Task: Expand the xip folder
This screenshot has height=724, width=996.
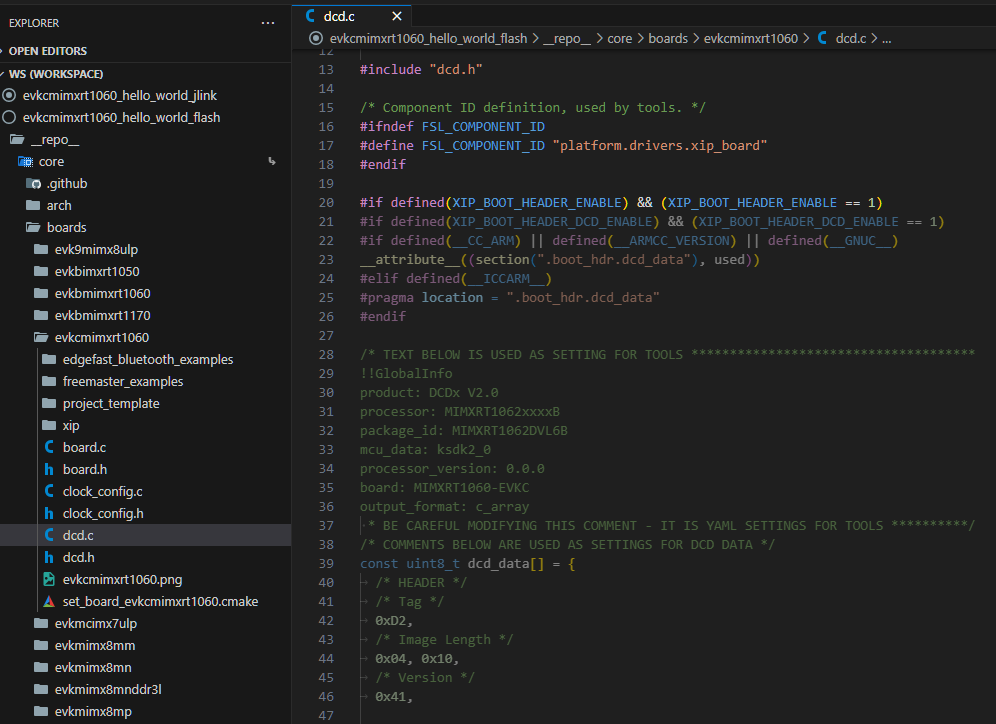Action: [x=70, y=425]
